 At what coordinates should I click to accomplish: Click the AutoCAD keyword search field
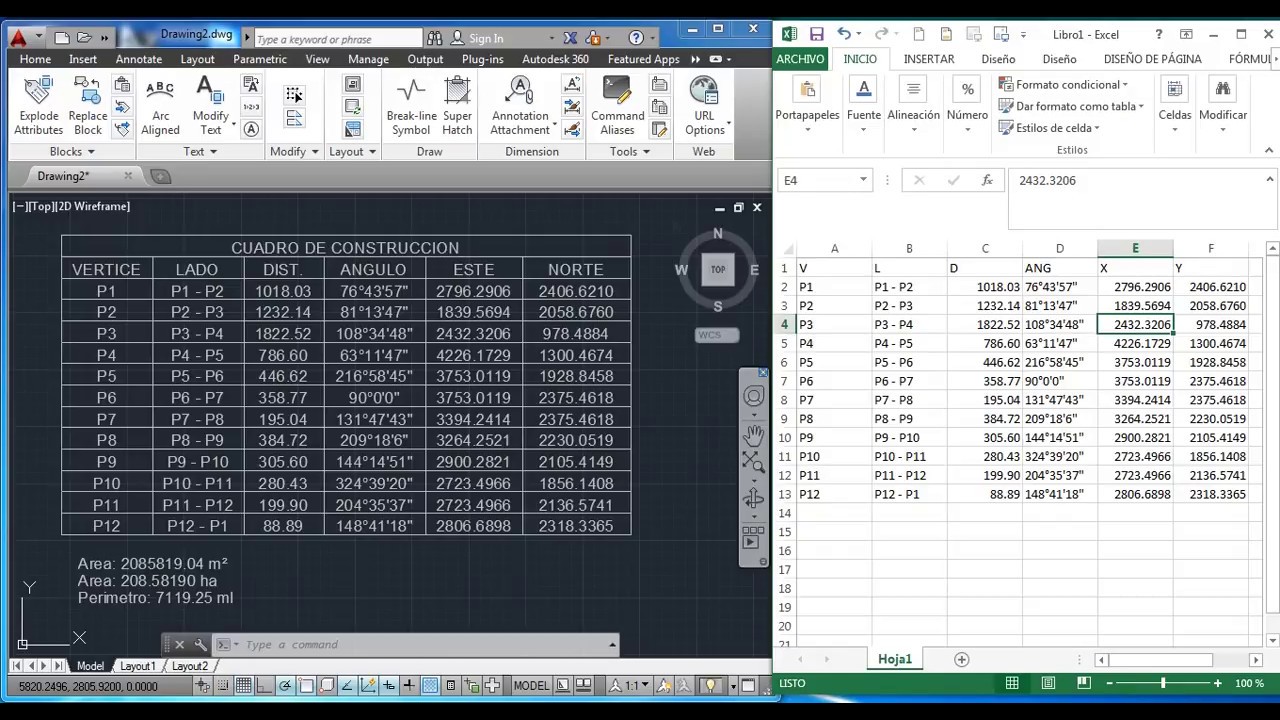click(338, 38)
